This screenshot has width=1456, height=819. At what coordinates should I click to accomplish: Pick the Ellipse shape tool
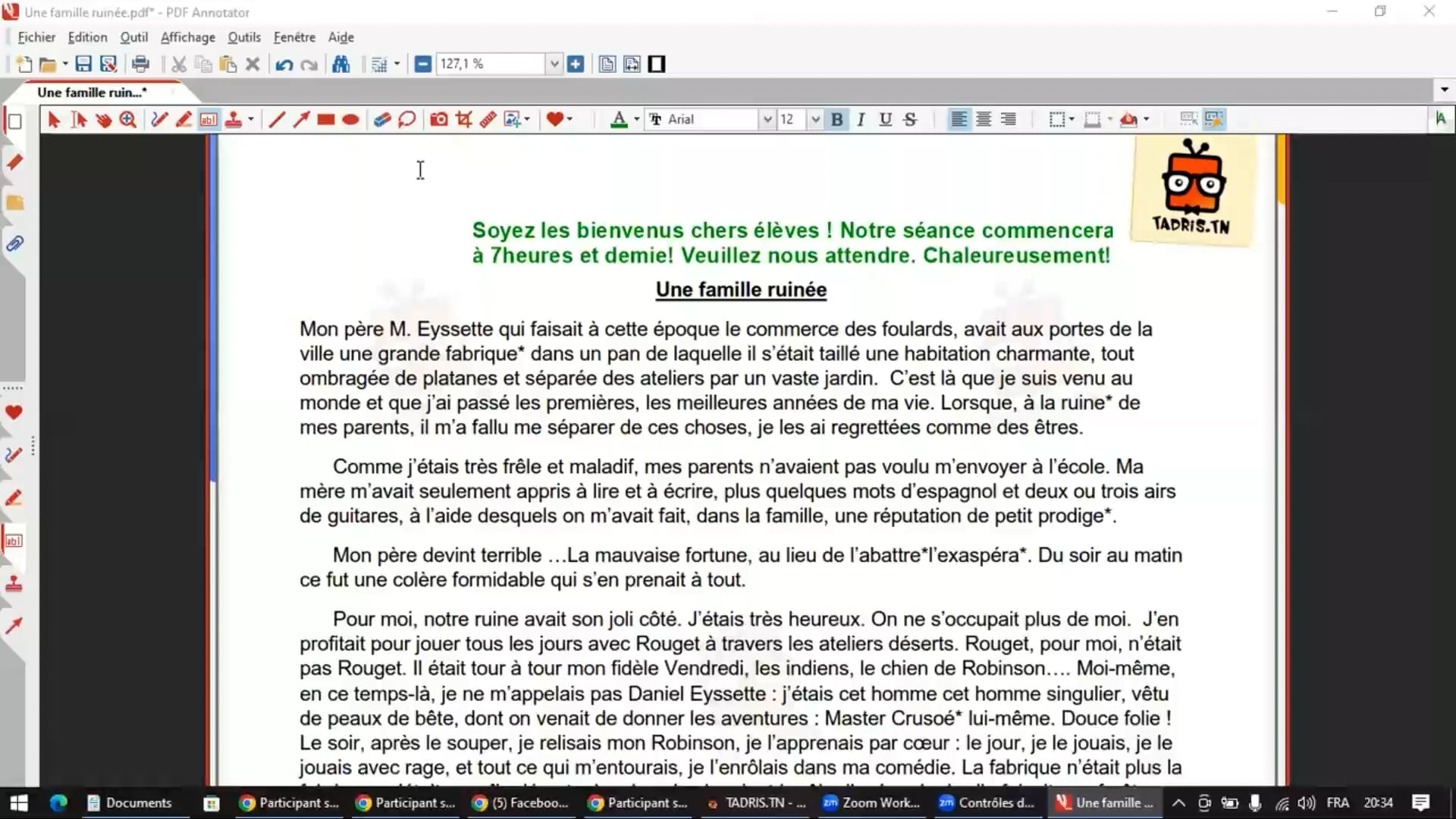350,119
